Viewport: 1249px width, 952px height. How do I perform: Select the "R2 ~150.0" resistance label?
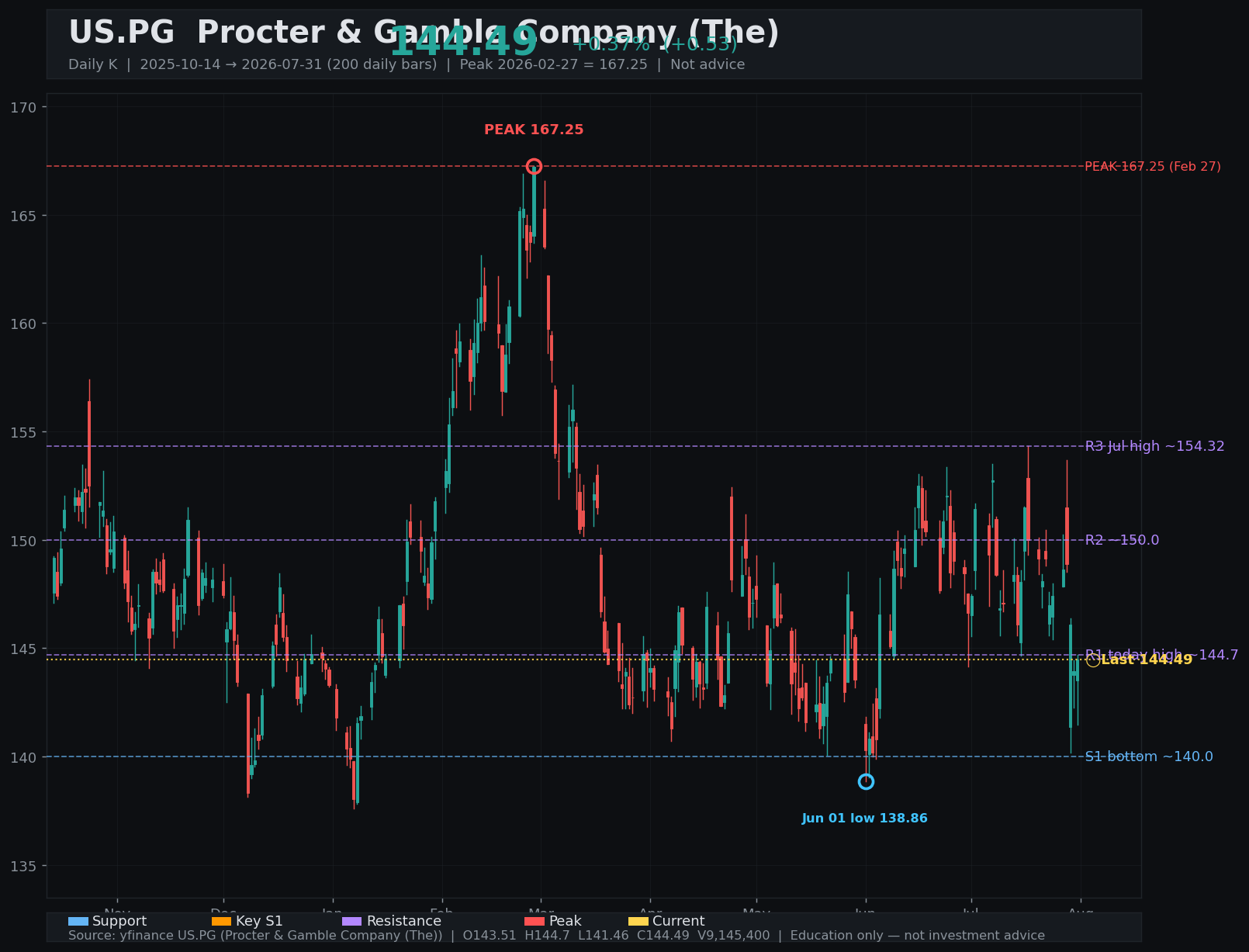tap(1122, 540)
